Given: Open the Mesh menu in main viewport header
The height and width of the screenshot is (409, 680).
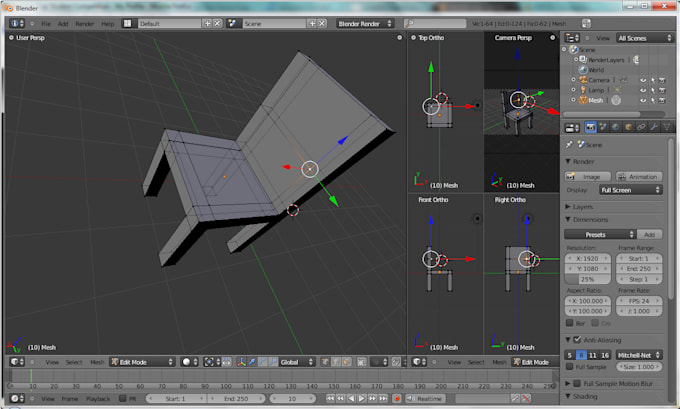Looking at the screenshot, I should pos(97,362).
